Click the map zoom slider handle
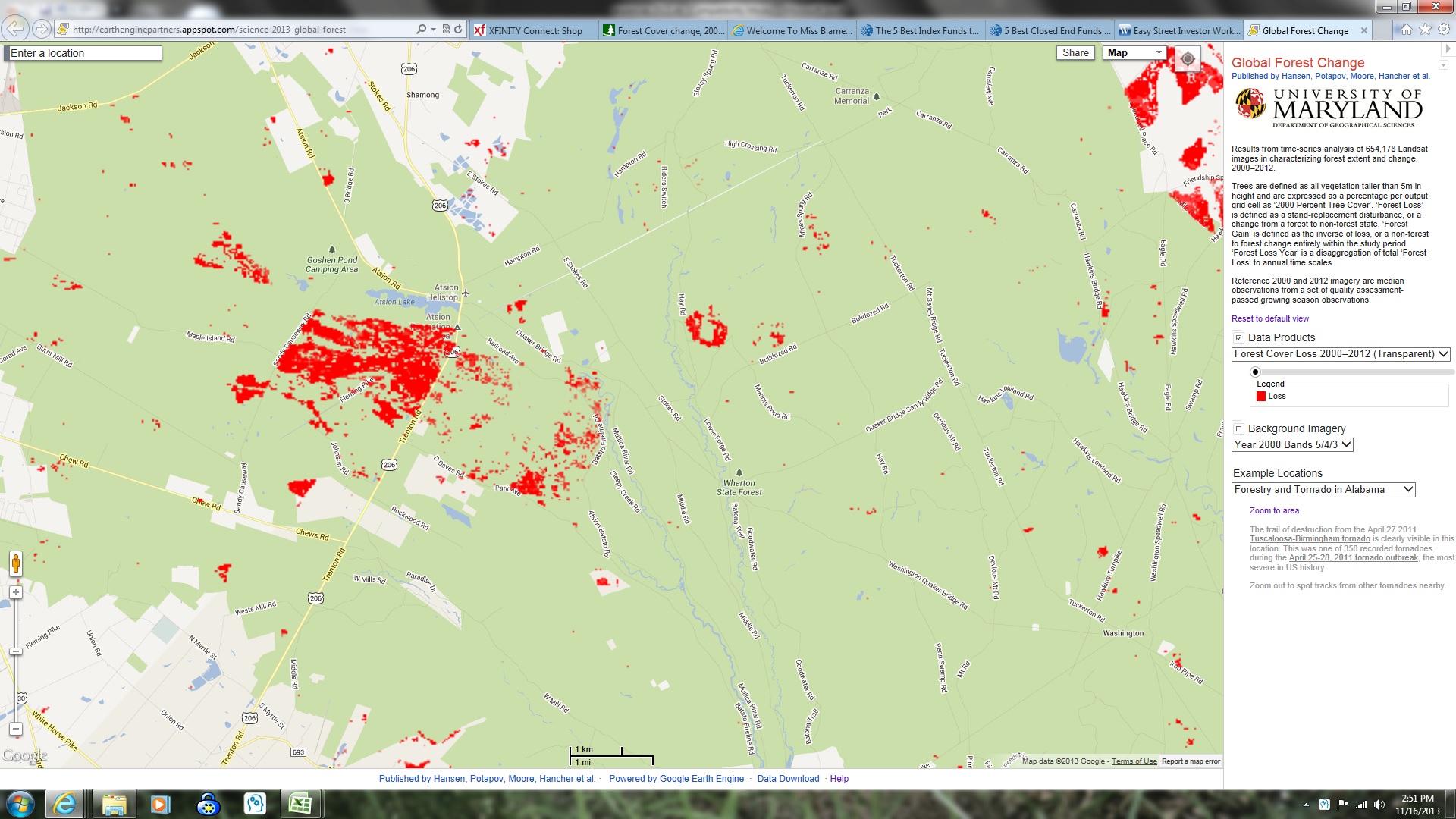This screenshot has height=819, width=1456. click(x=16, y=651)
